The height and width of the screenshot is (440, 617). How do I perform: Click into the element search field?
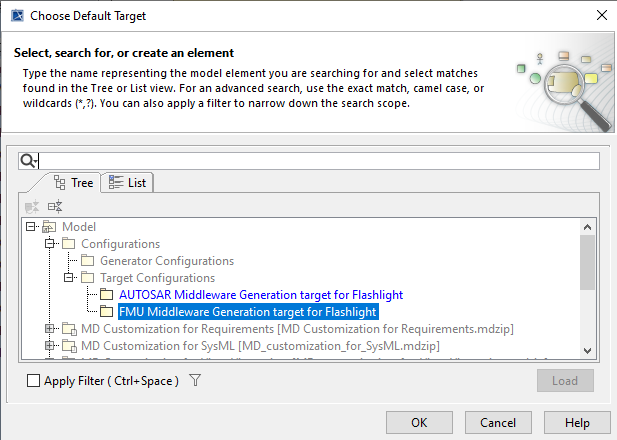click(x=318, y=161)
